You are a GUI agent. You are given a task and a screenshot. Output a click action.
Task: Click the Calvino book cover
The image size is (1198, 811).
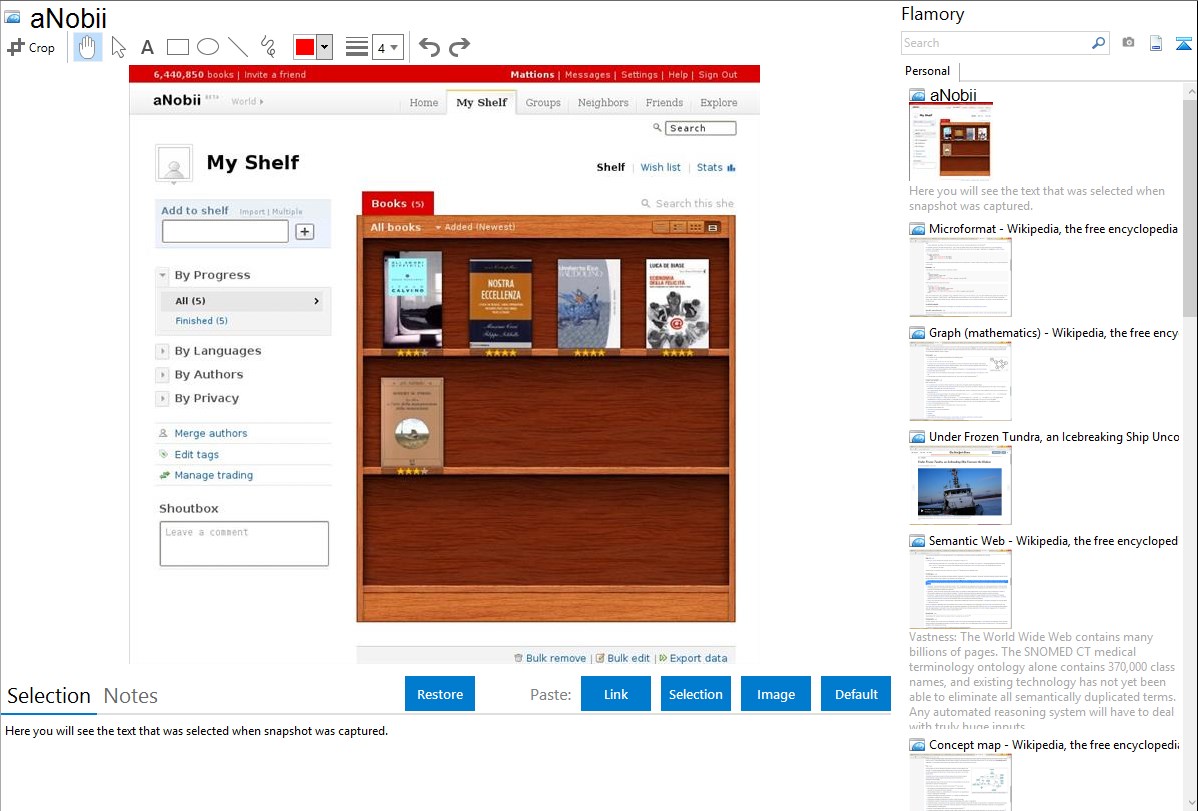413,300
